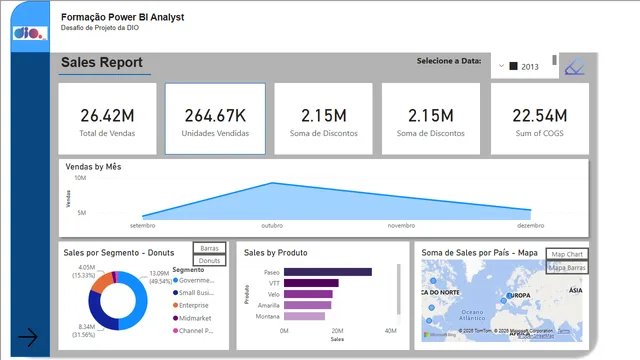The image size is (640, 360).
Task: Click the Vendas by Mês chart title
Action: tap(93, 167)
